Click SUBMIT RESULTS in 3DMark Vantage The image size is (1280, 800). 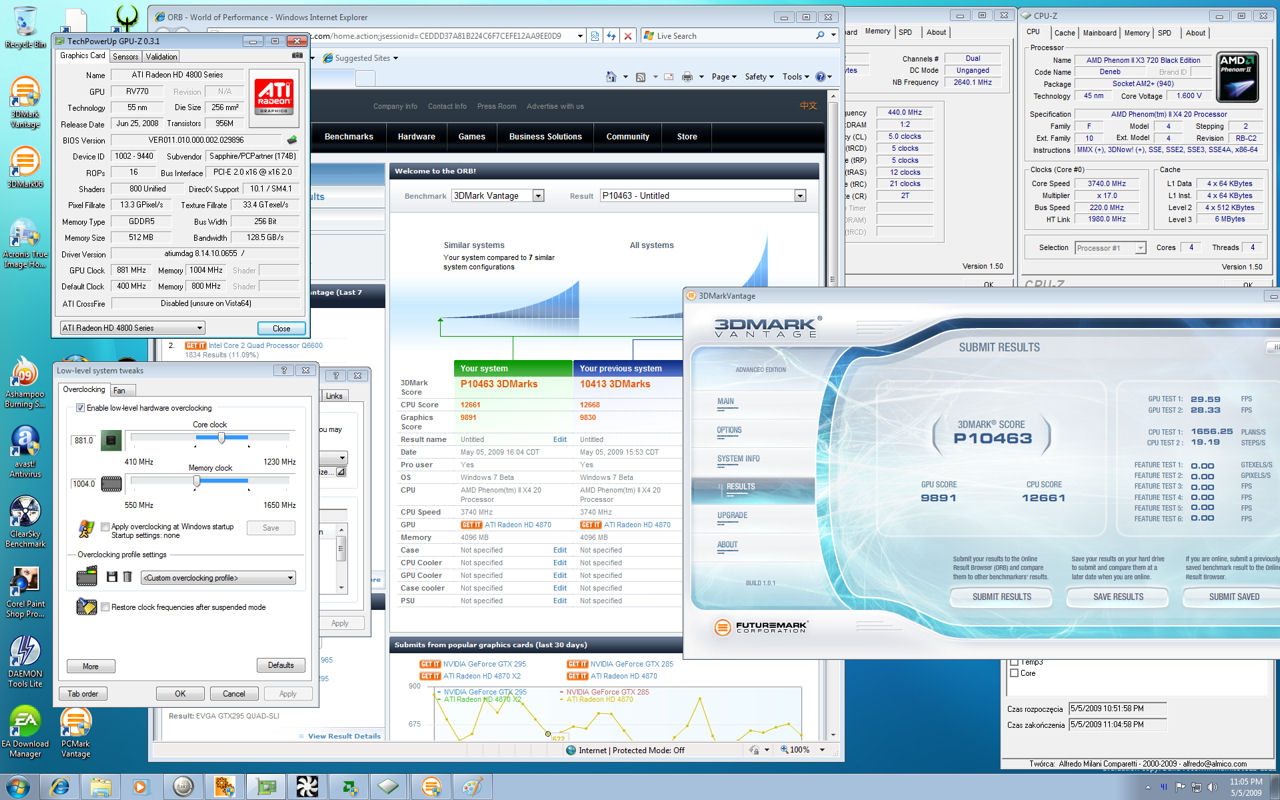tap(1001, 597)
